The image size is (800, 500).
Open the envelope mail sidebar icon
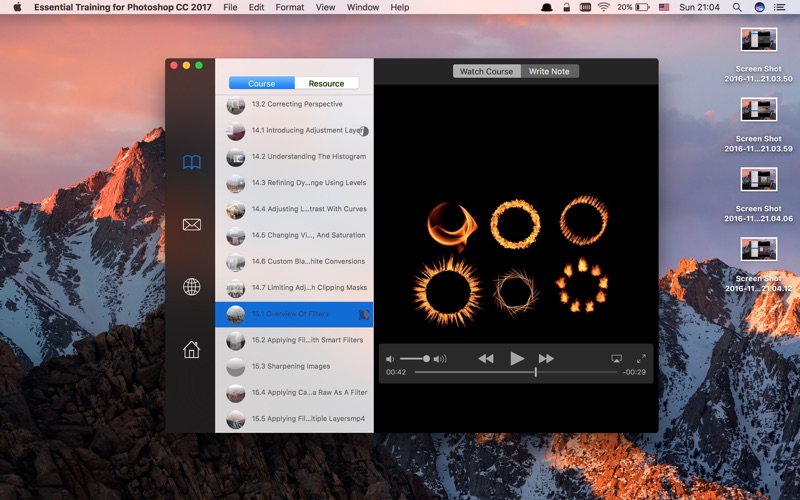coord(192,224)
